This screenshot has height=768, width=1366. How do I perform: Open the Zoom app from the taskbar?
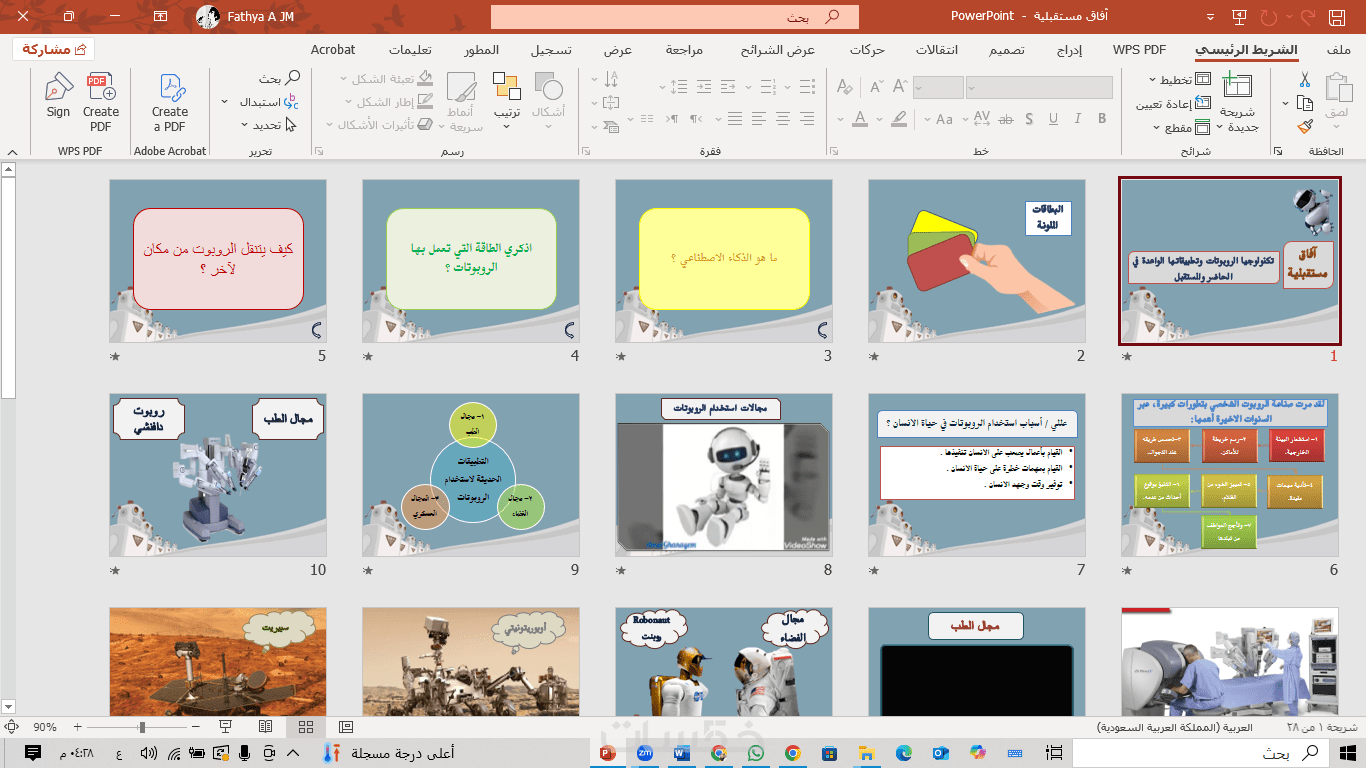coord(644,752)
